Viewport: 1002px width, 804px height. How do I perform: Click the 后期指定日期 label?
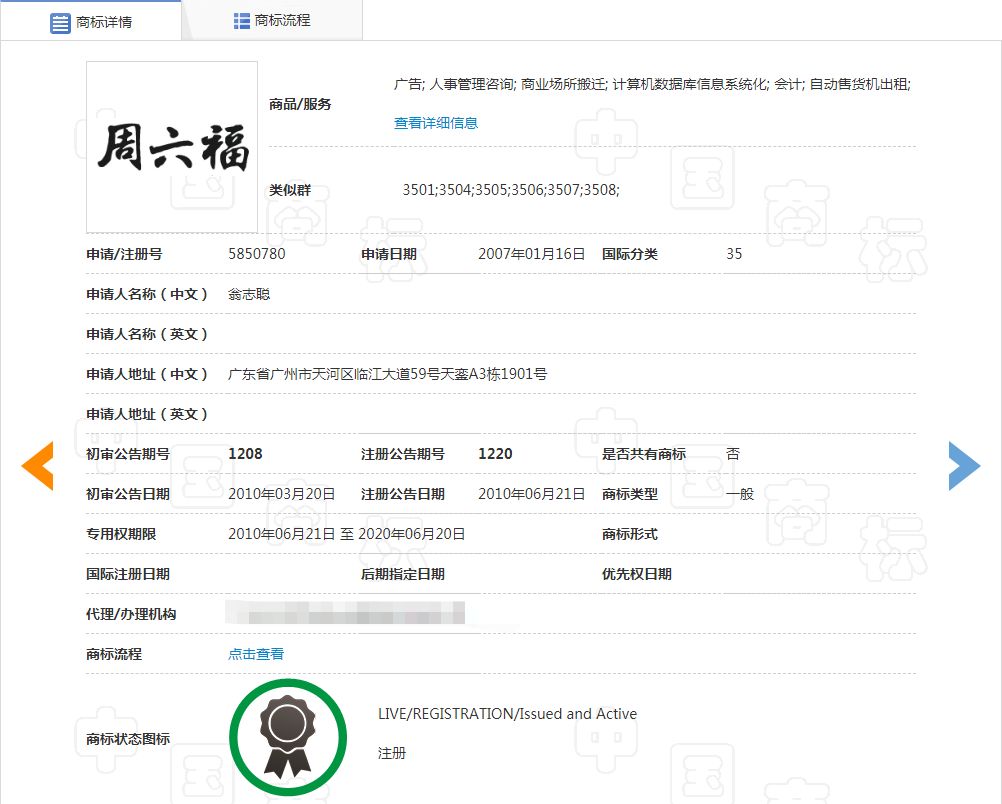tap(403, 574)
